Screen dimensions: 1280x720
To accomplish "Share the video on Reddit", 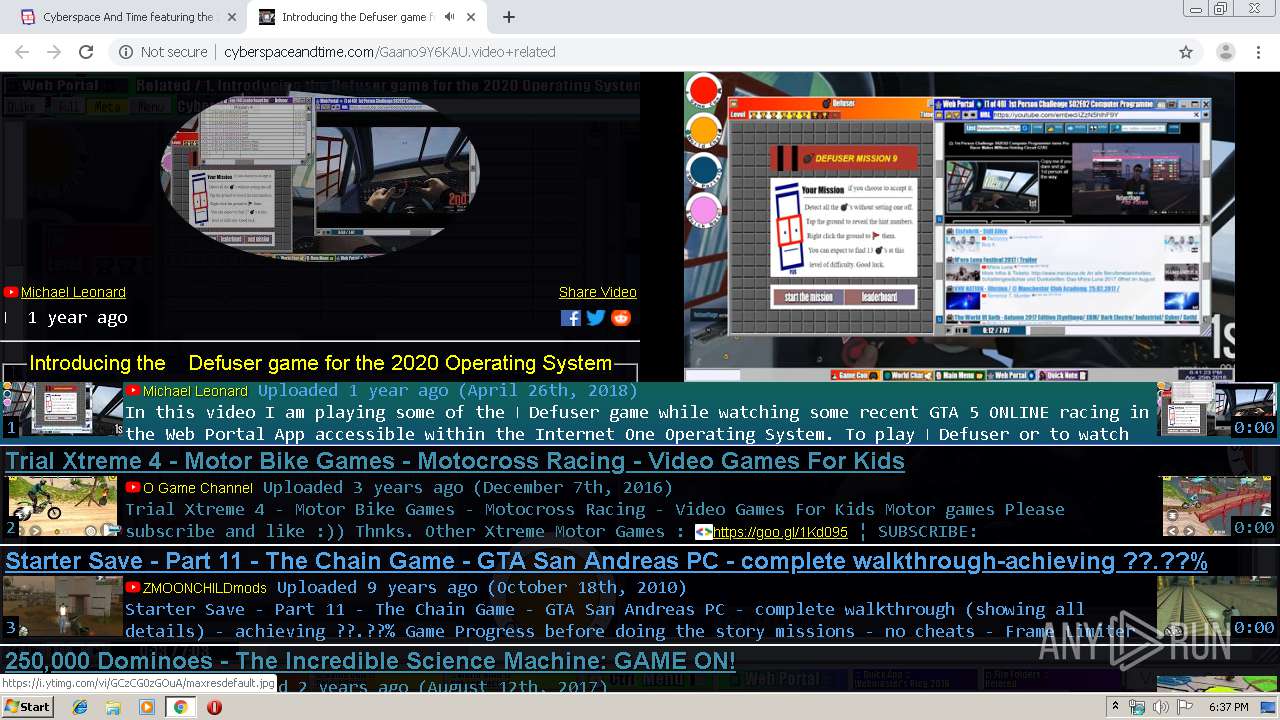I will coord(621,318).
